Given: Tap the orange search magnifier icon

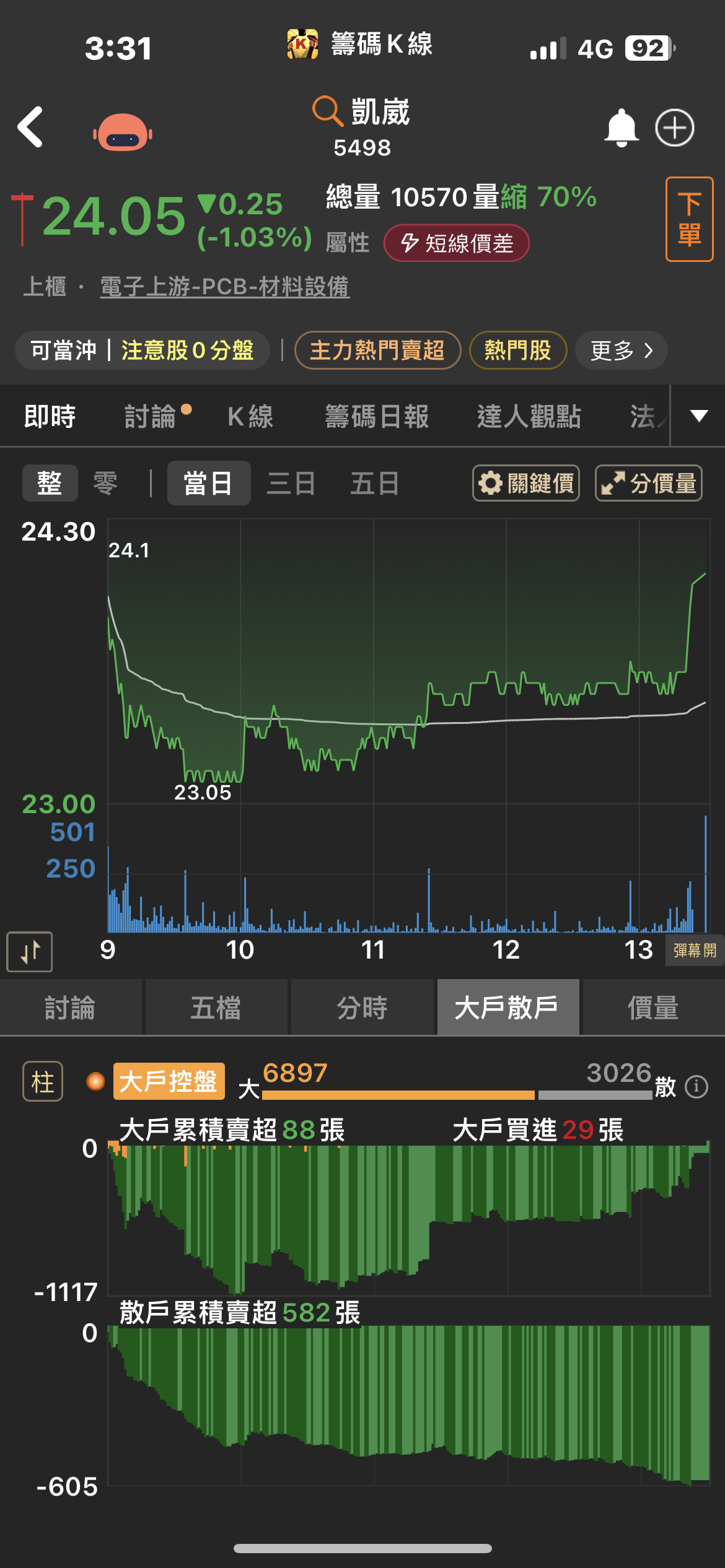Looking at the screenshot, I should coord(327,111).
